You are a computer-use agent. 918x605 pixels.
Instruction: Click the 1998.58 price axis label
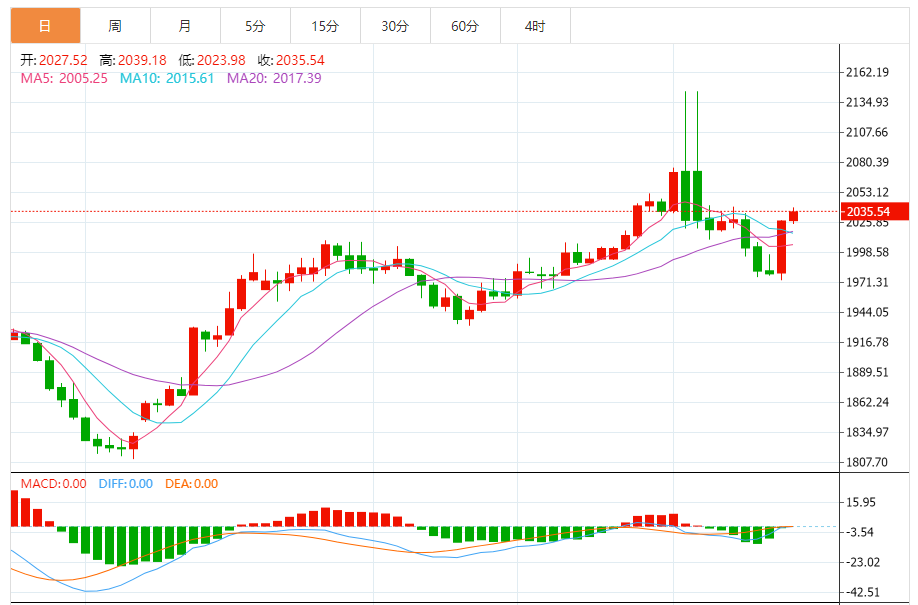coord(867,252)
